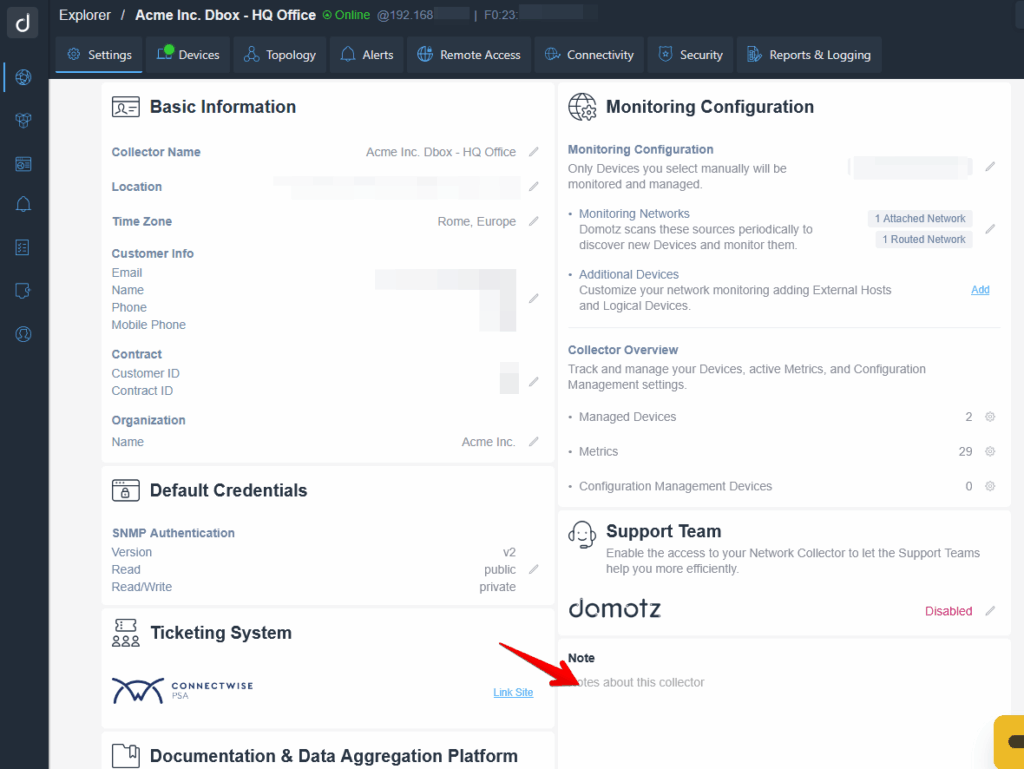The width and height of the screenshot is (1024, 769).
Task: Edit Monitoring Networks pencil icon
Action: (x=990, y=229)
